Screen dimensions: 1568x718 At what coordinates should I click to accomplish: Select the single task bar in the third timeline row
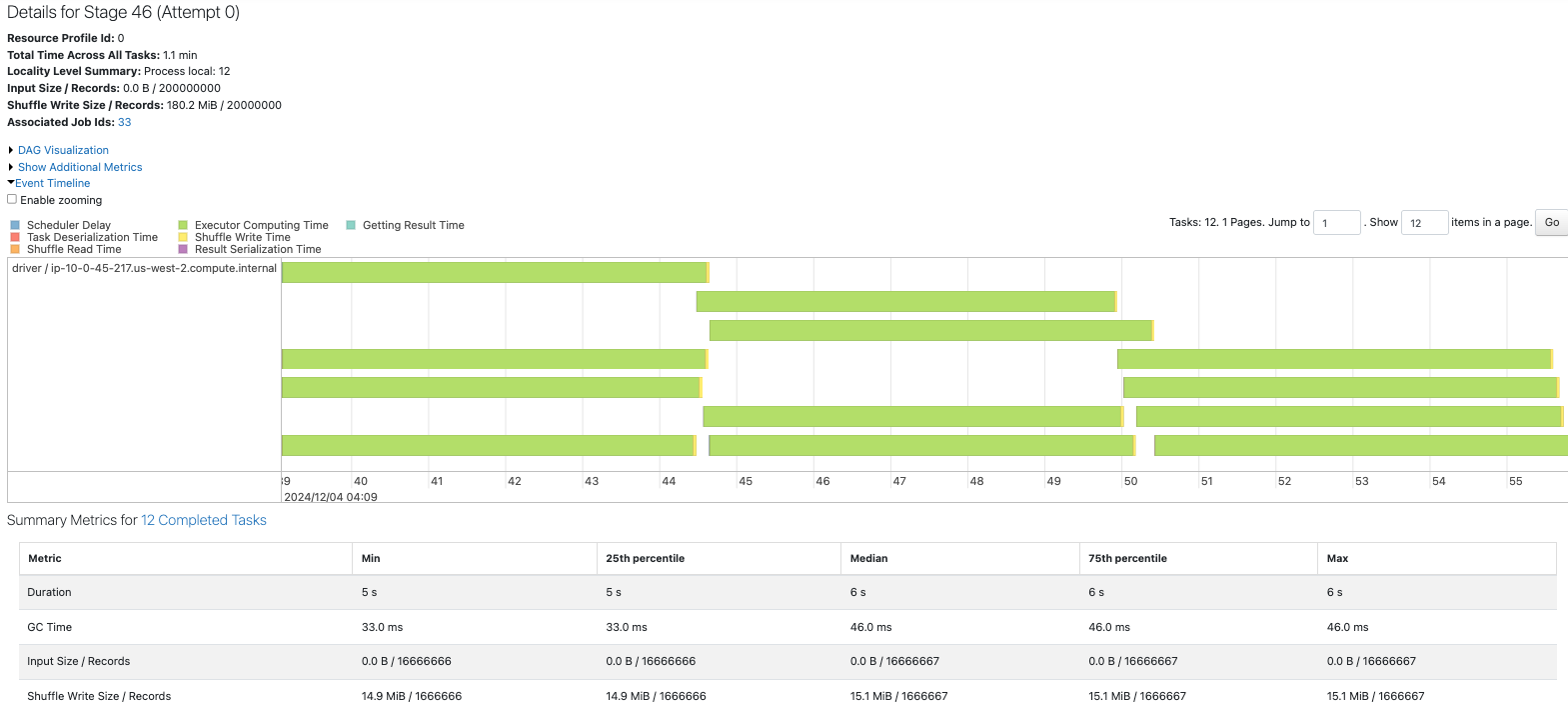[x=931, y=330]
